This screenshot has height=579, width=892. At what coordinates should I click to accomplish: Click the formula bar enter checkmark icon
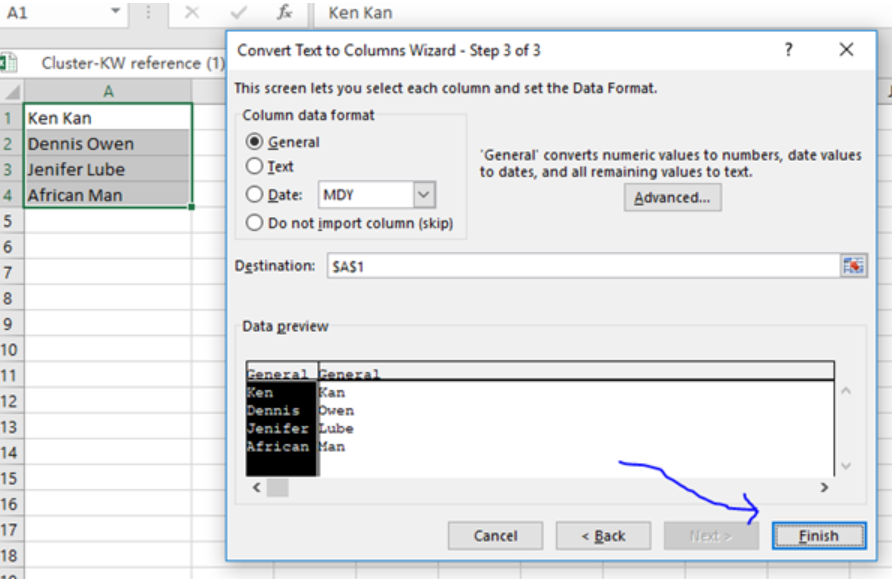coord(238,13)
